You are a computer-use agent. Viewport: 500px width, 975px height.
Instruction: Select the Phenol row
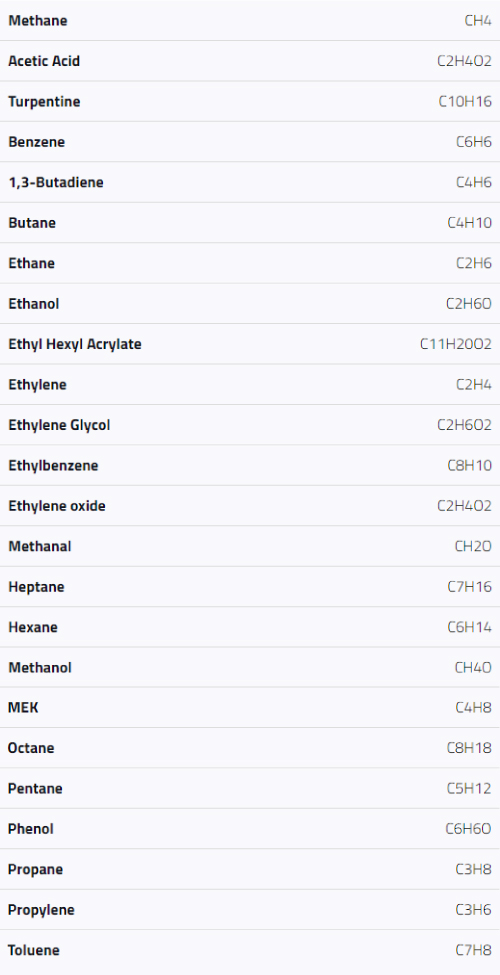click(x=250, y=829)
